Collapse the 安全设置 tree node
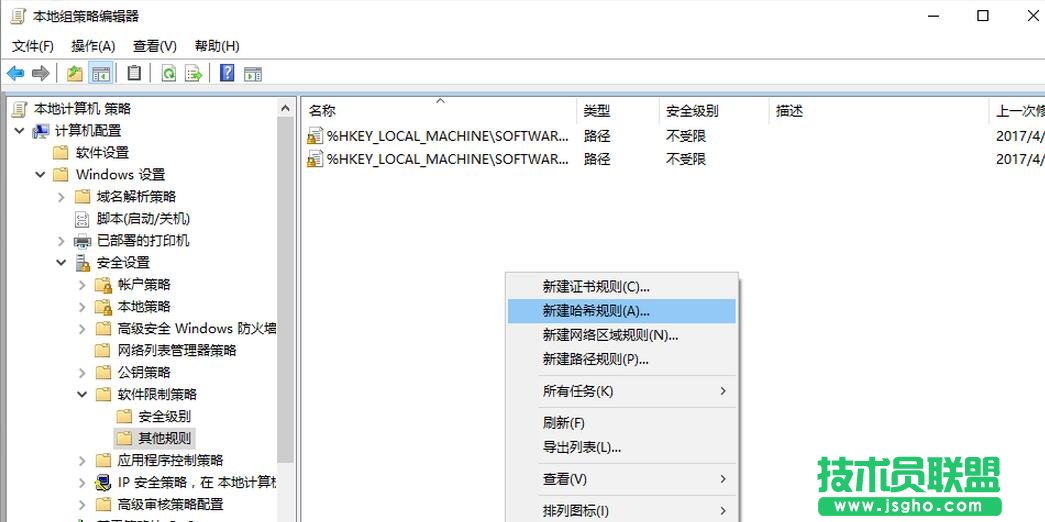Viewport: 1045px width, 522px height. coord(61,263)
